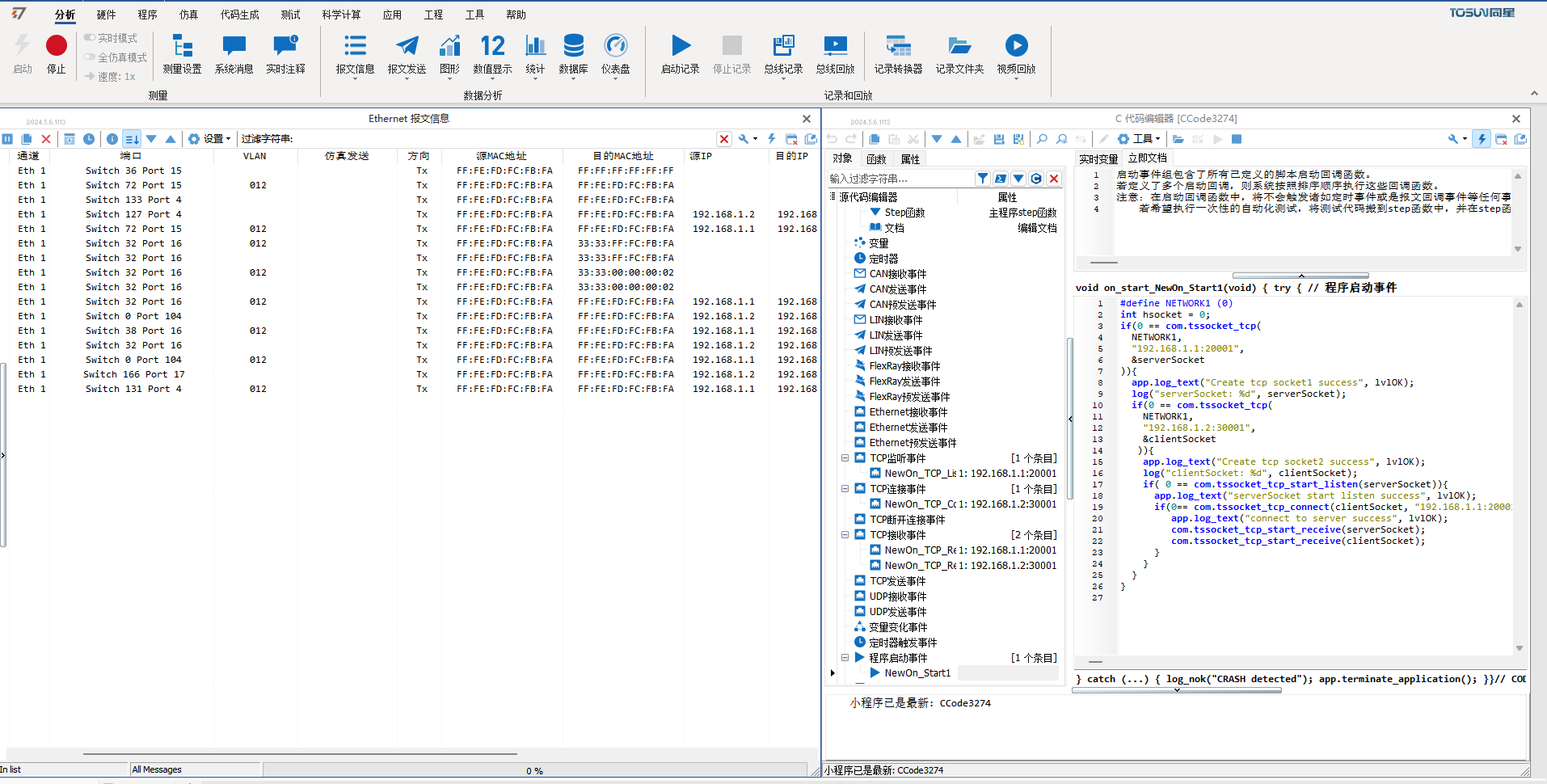
Task: Select CAN接收事件 tree item
Action: coord(898,274)
